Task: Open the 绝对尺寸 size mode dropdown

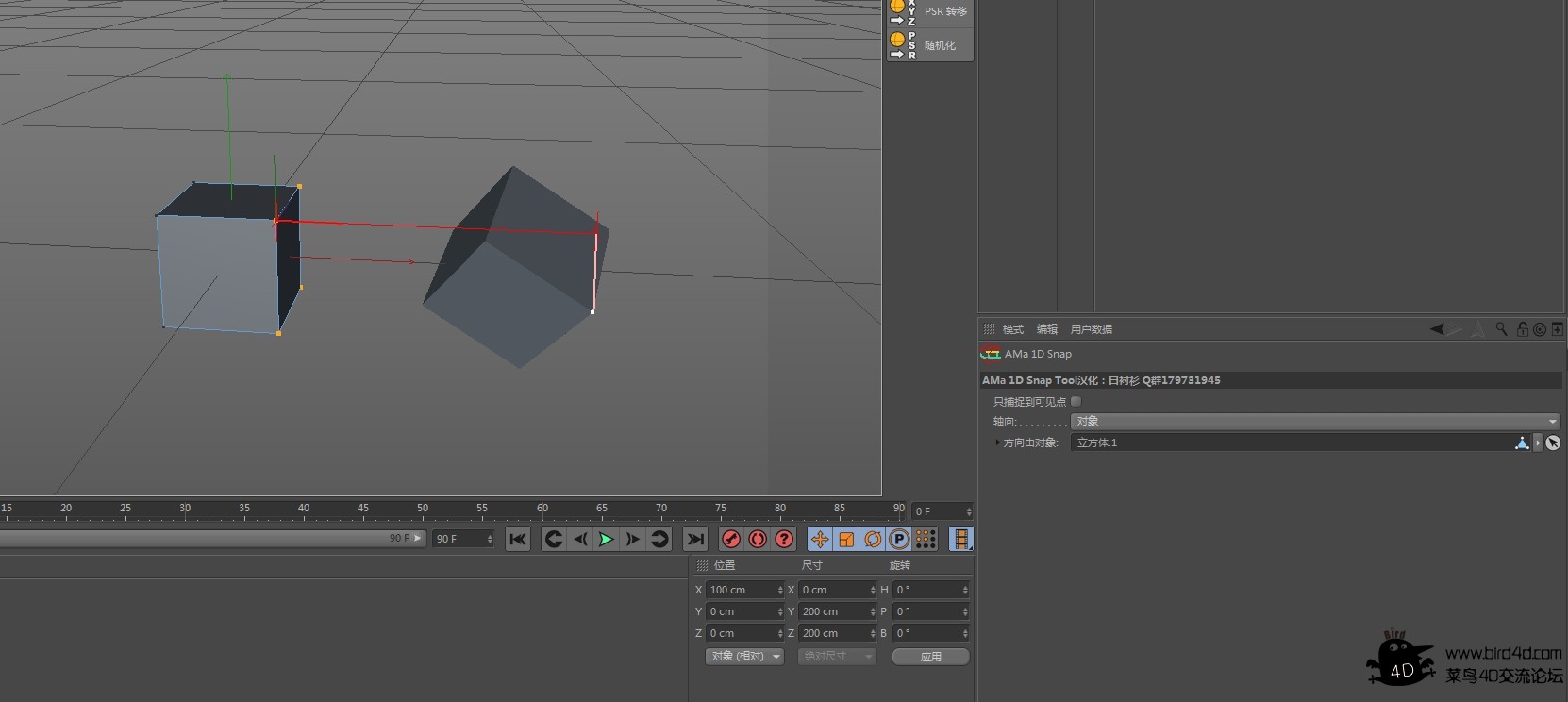Action: [x=837, y=657]
